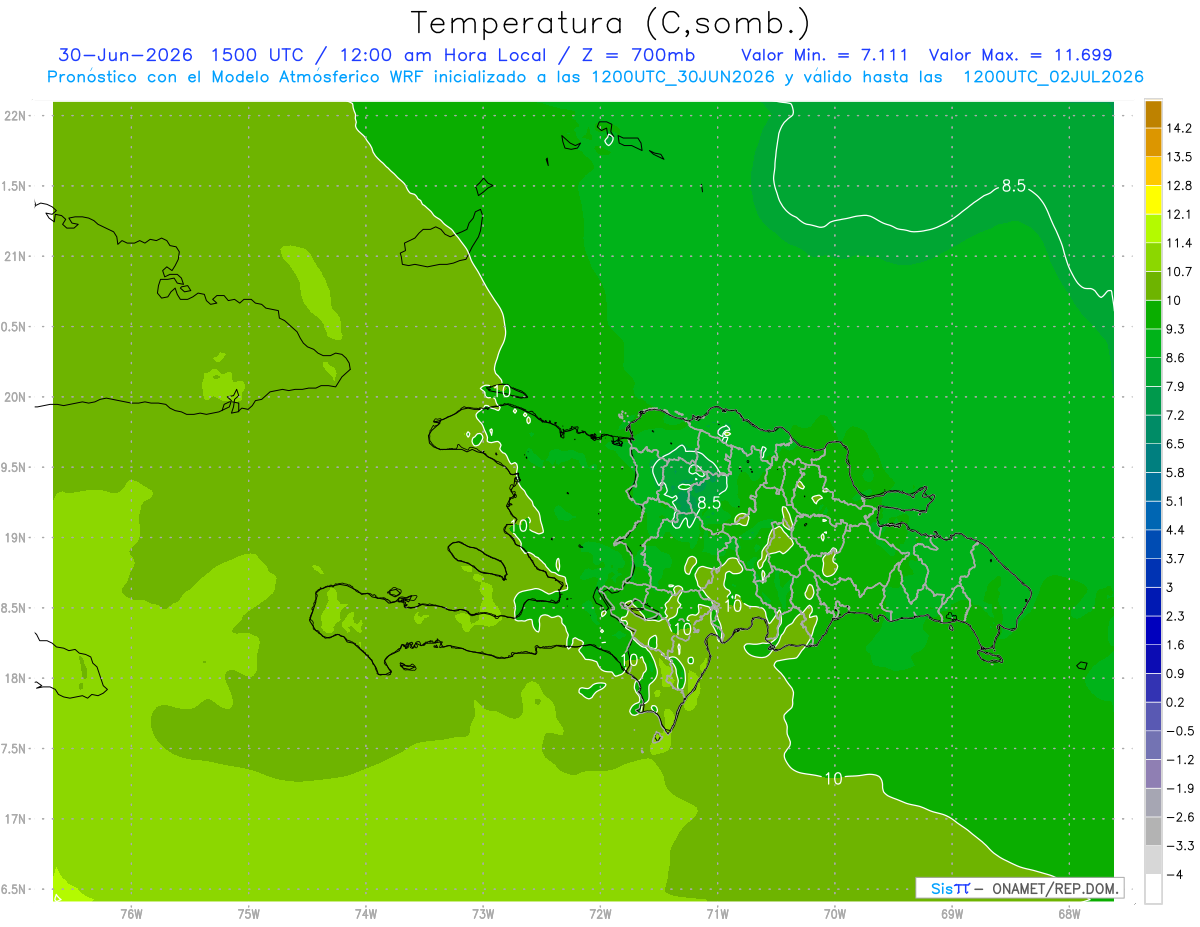Pick the purple swatch between -1.9 and -1.2
Image resolution: width=1200 pixels, height=927 pixels.
(1153, 774)
